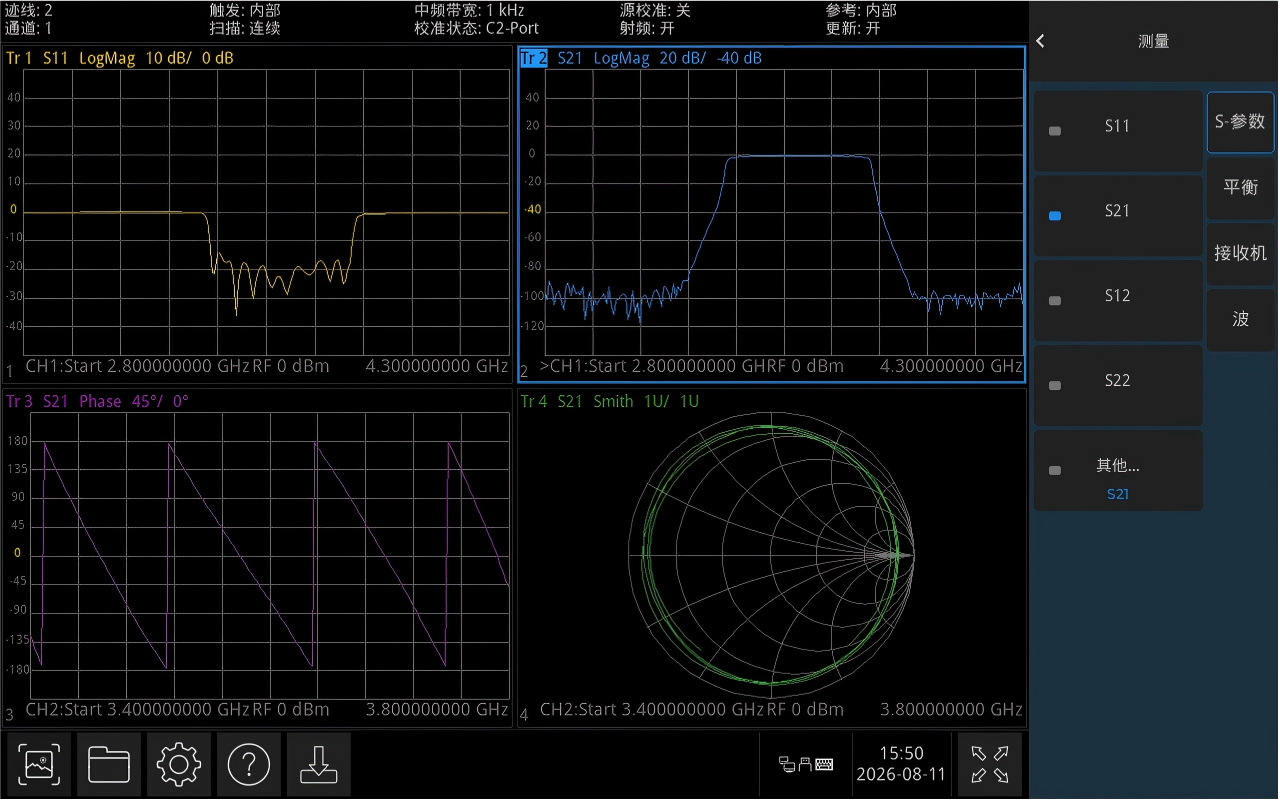The height and width of the screenshot is (800, 1280).
Task: Click the Smith chart plot of Tr 4
Action: pyautogui.click(x=770, y=555)
